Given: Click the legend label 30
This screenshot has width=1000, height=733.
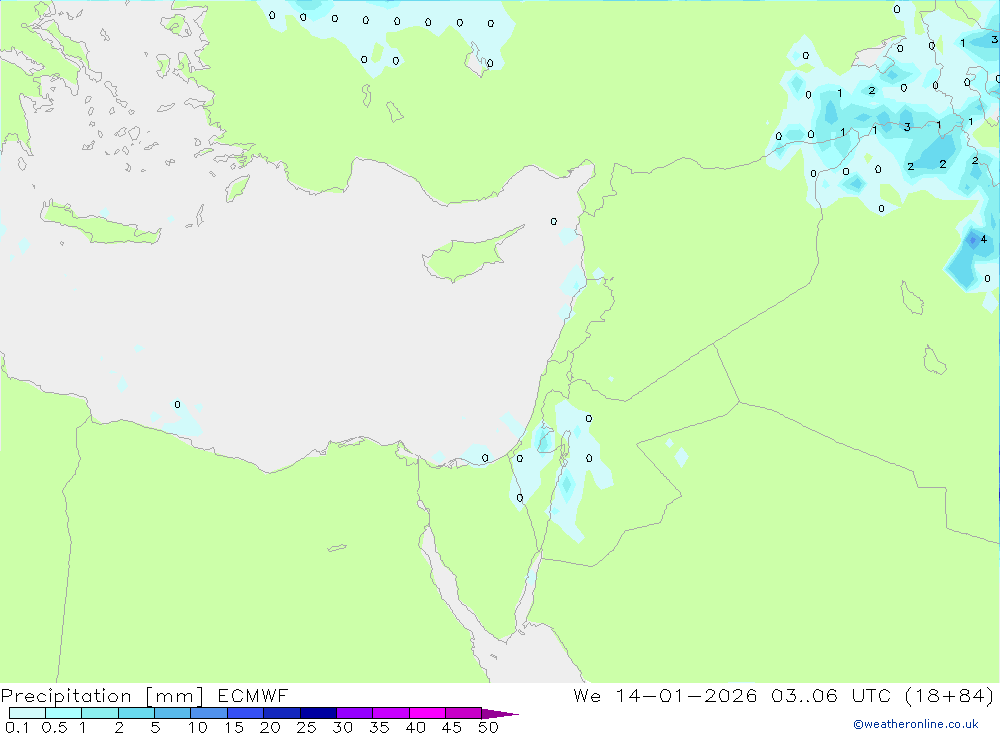Looking at the screenshot, I should [x=343, y=727].
